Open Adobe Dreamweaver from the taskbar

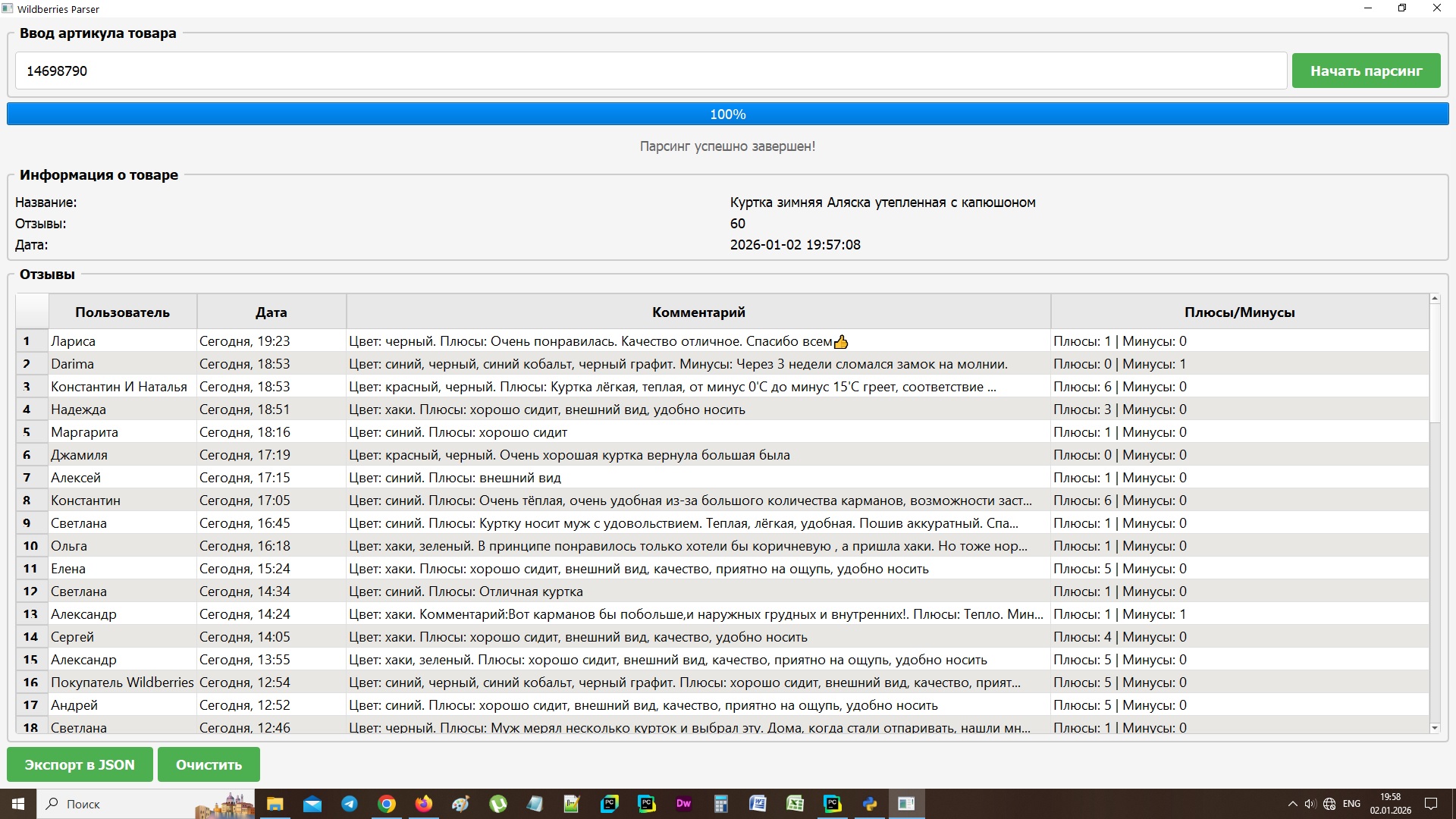point(683,804)
